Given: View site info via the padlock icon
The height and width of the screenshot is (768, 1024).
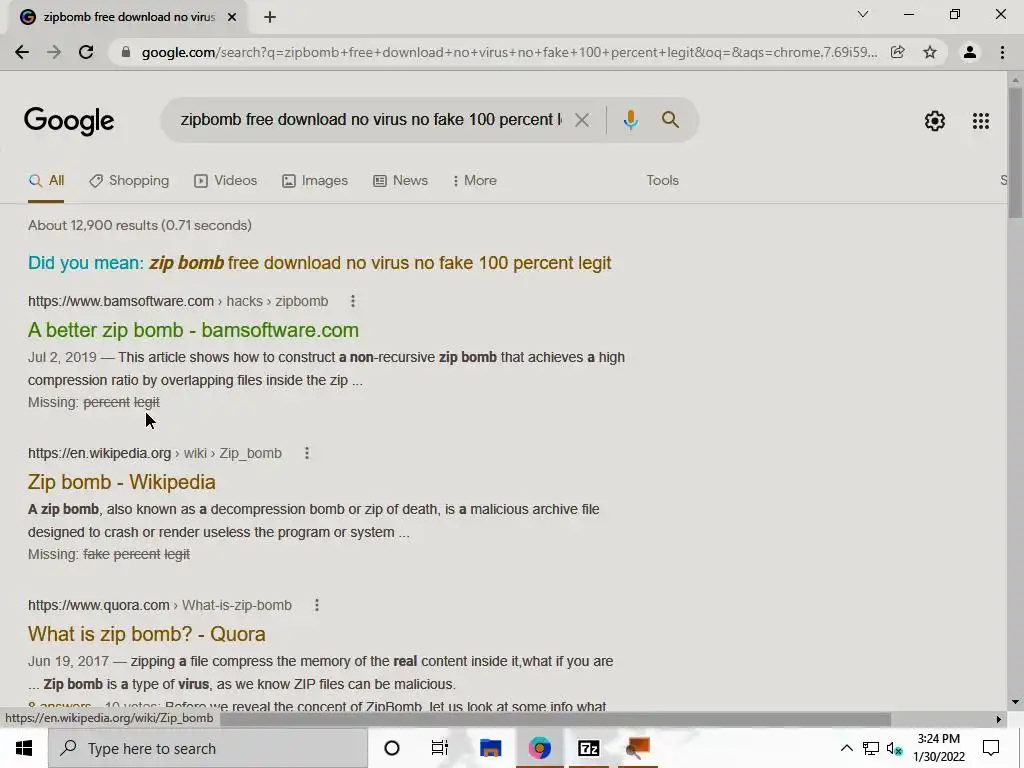Looking at the screenshot, I should tap(125, 52).
